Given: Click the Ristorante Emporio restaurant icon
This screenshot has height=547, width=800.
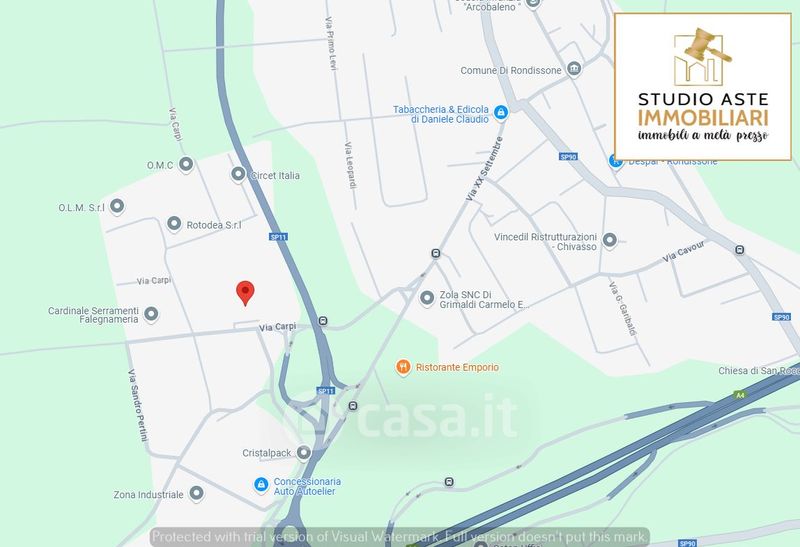Looking at the screenshot, I should point(403,367).
